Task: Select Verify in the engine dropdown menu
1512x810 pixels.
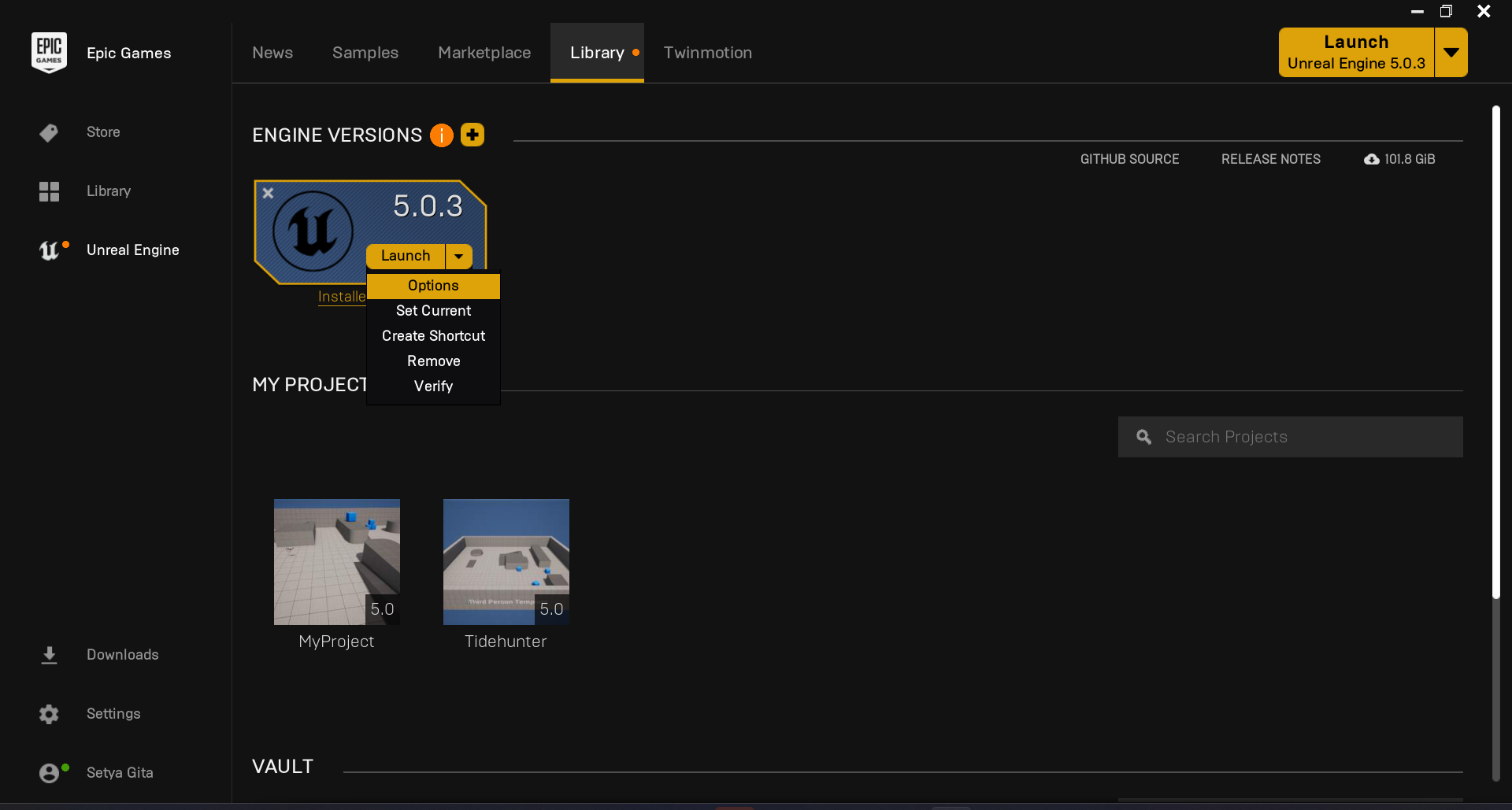Action: pos(433,387)
